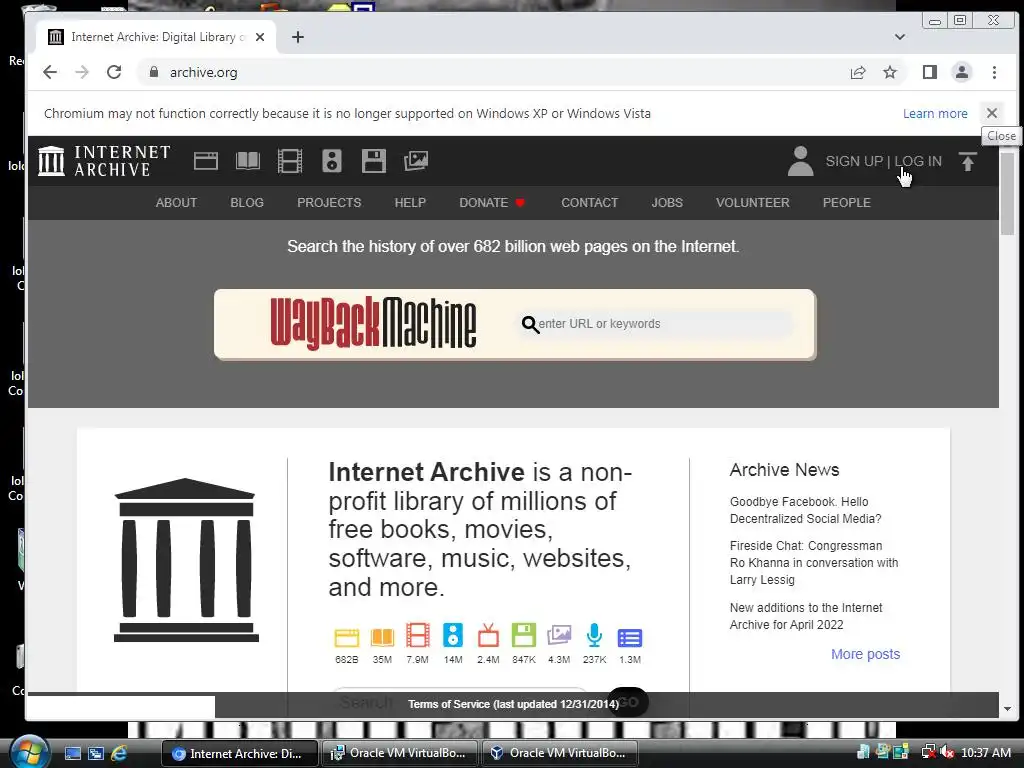This screenshot has width=1024, height=768.
Task: Open the PEOPLE menu item
Action: pos(846,202)
